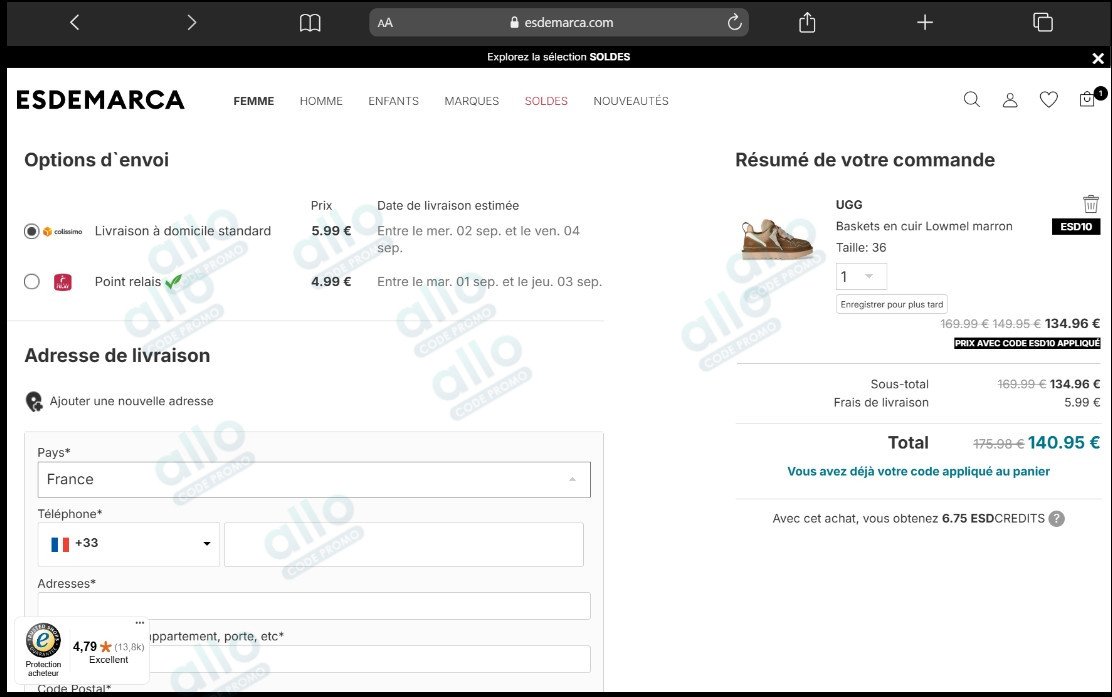Click Ajouter une nouvelle adresse

pos(131,401)
